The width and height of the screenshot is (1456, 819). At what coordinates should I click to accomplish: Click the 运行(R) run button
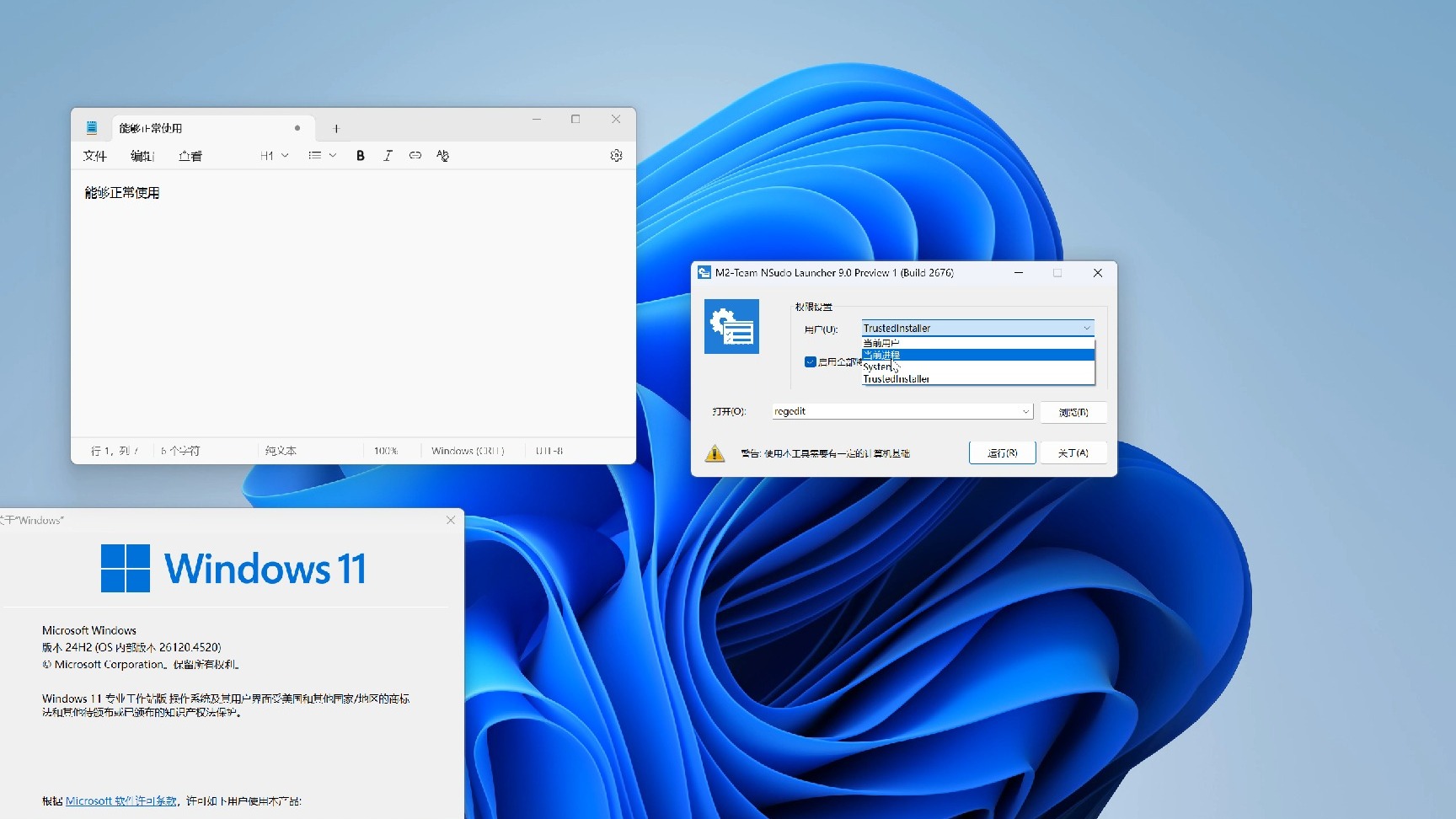click(x=1002, y=453)
